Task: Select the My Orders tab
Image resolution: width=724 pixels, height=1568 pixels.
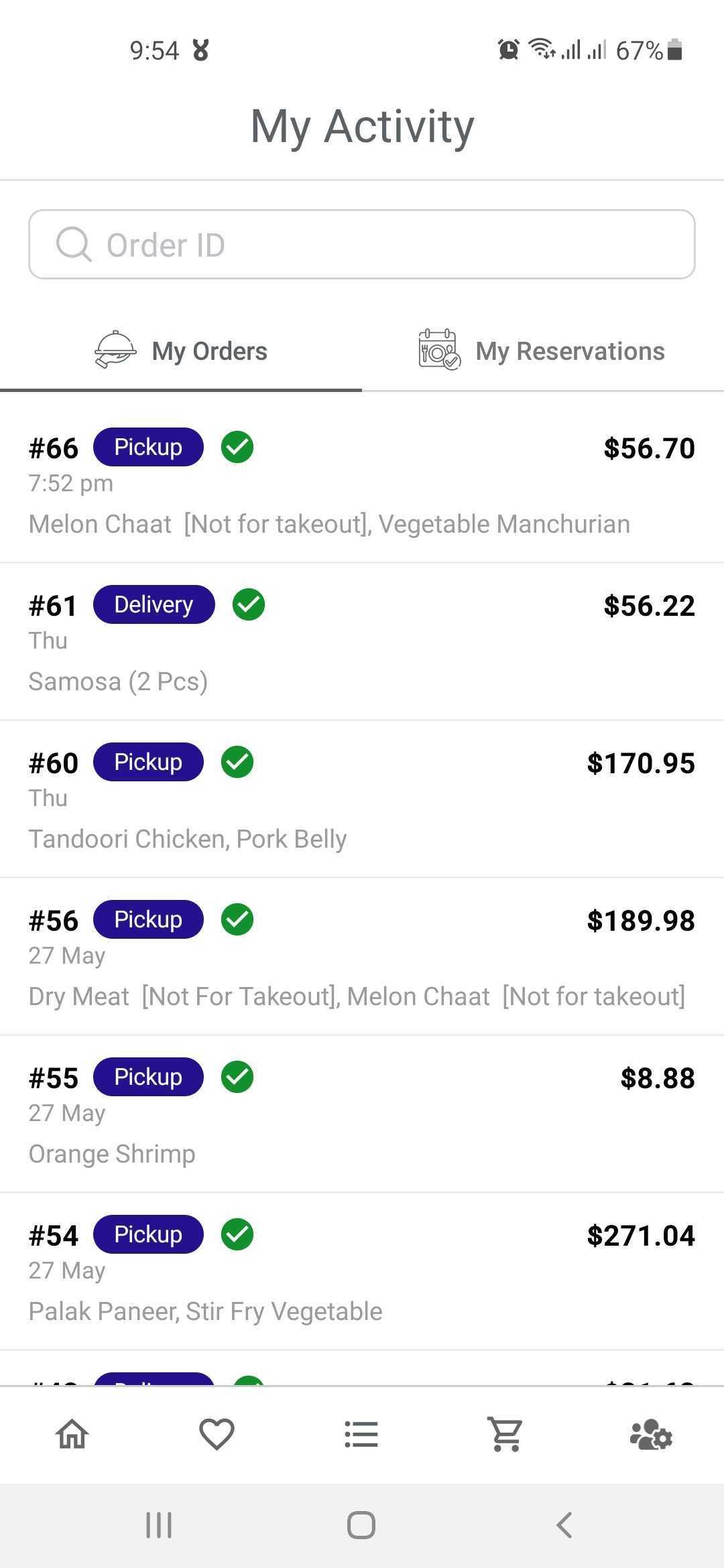Action: tap(181, 350)
